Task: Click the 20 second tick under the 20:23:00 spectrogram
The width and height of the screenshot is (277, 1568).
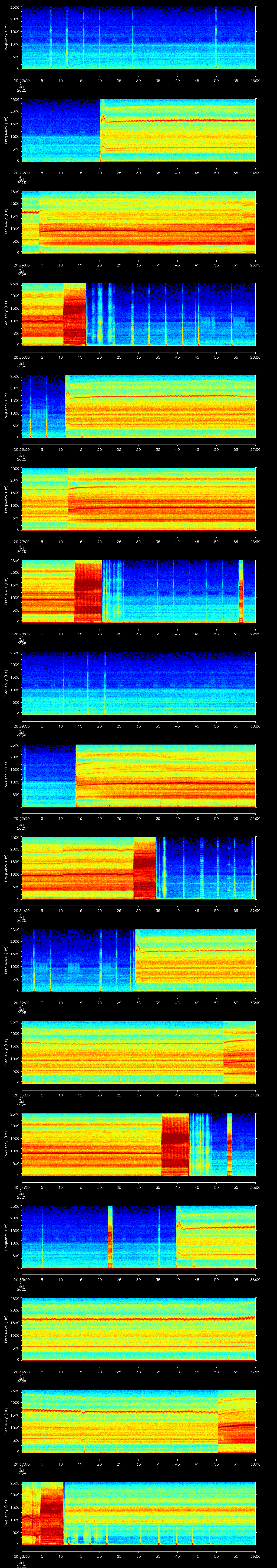Action: point(99,173)
